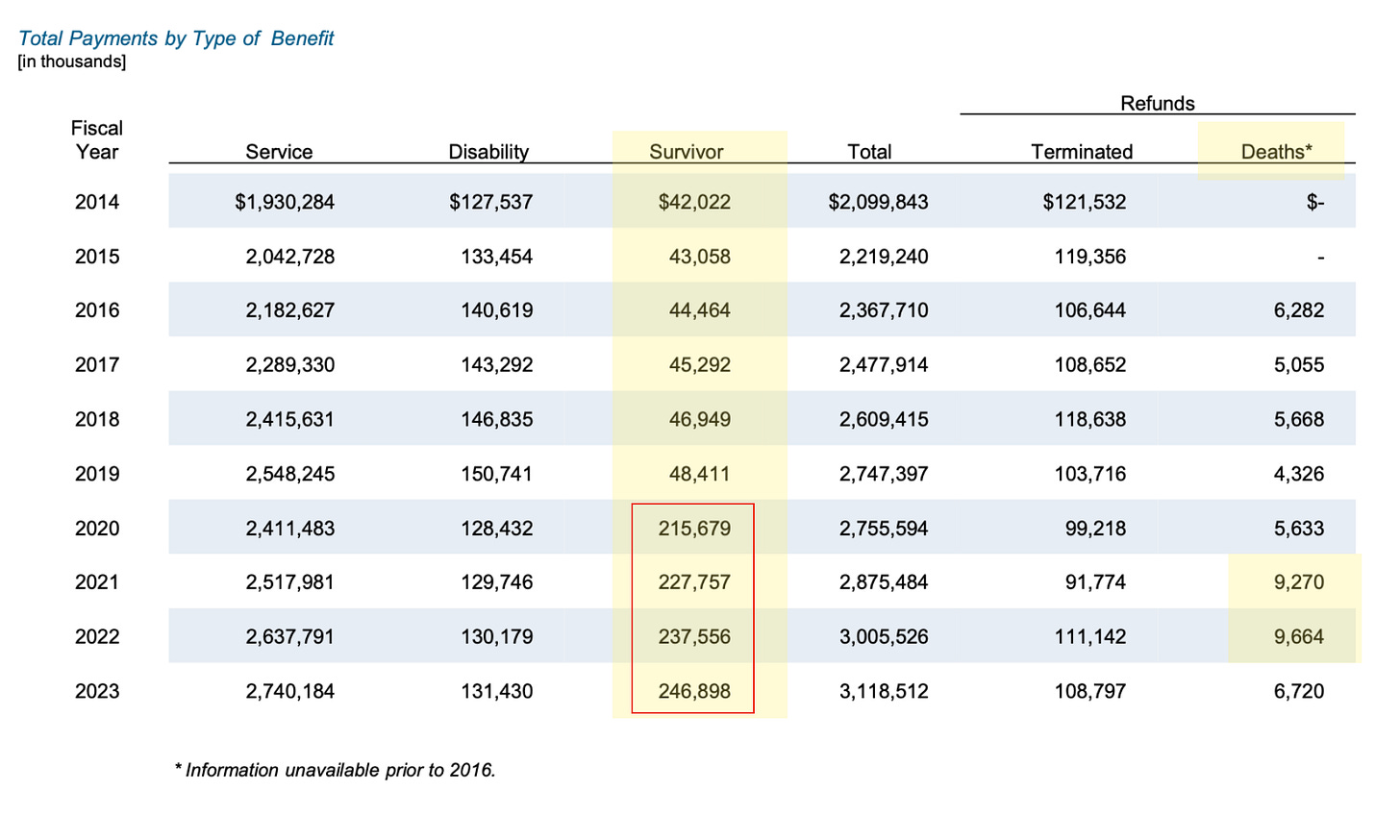Viewport: 1400px width, 840px height.
Task: Click the Service value 2,042,728
Action: (290, 257)
